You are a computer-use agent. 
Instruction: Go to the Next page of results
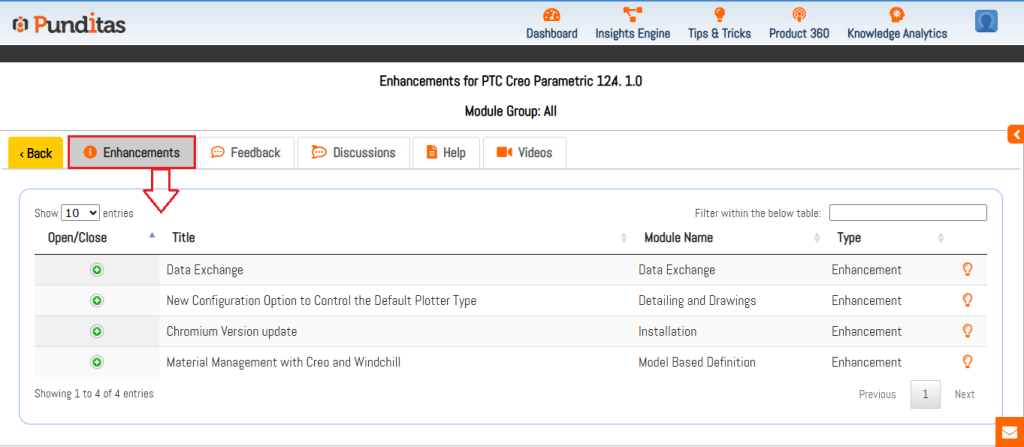[x=964, y=394]
